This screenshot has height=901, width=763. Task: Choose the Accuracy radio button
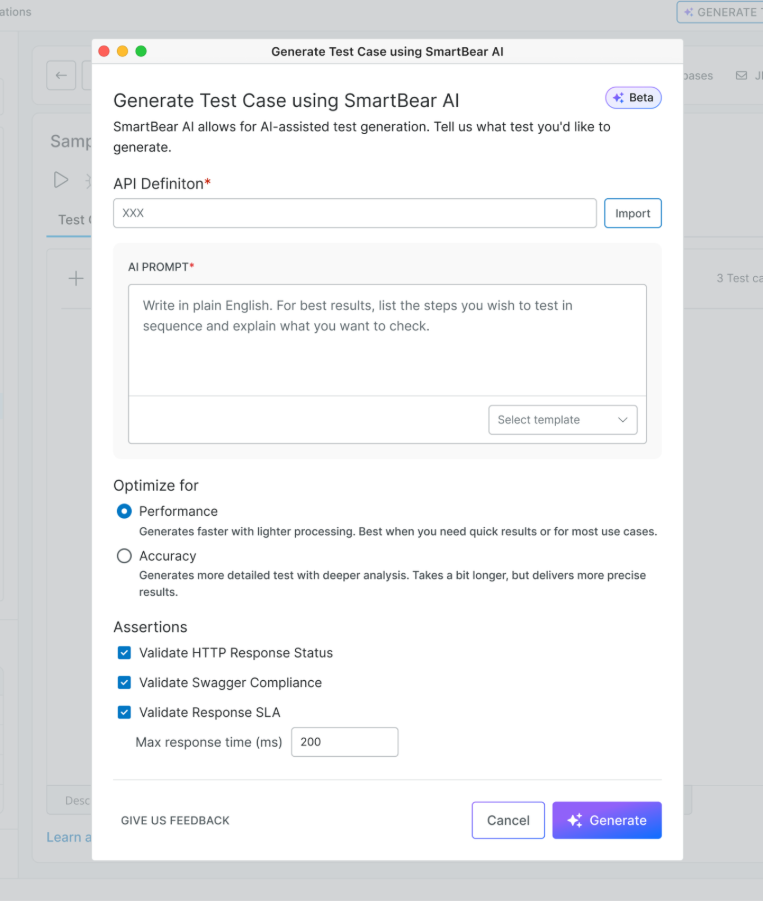coord(124,556)
